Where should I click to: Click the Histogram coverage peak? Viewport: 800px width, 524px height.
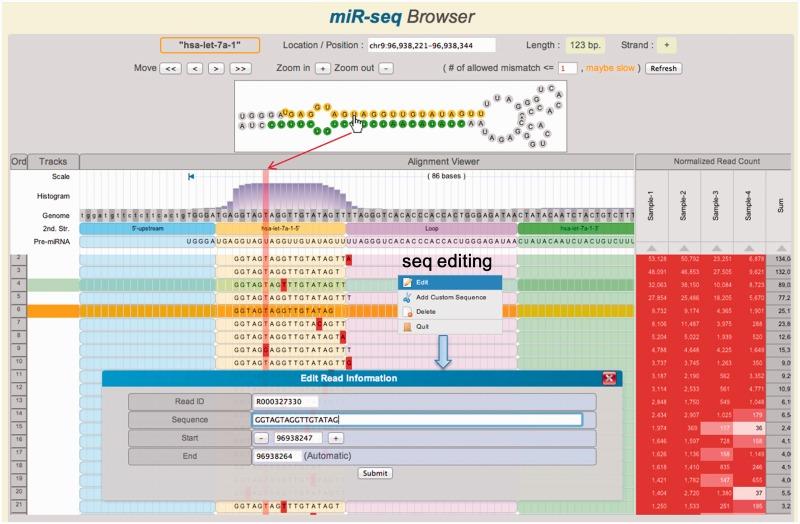click(286, 196)
